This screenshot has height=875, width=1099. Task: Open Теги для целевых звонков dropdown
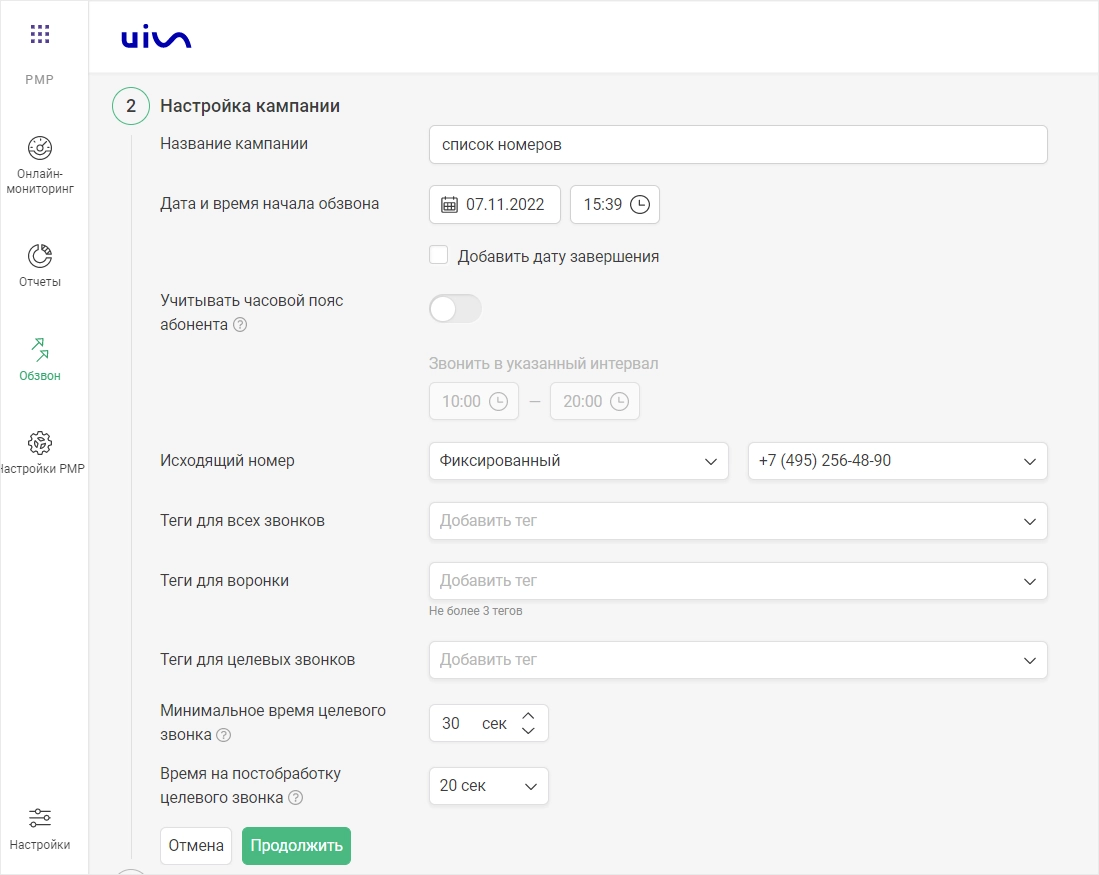738,660
